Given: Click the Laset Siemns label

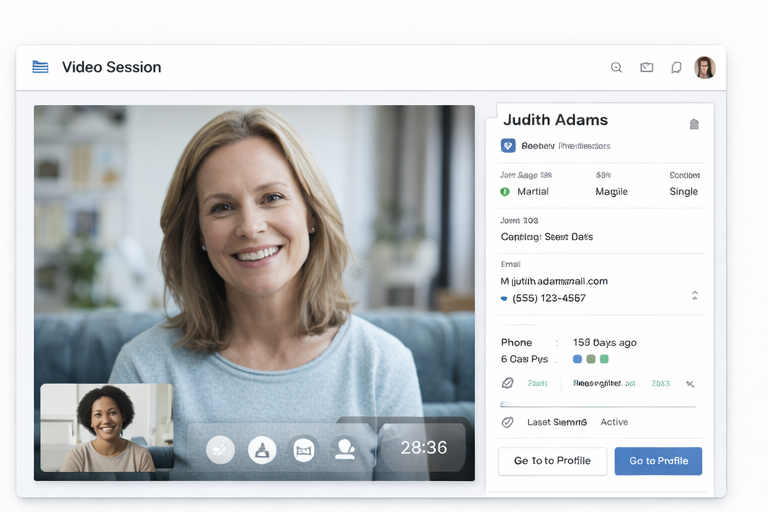Looking at the screenshot, I should (557, 422).
